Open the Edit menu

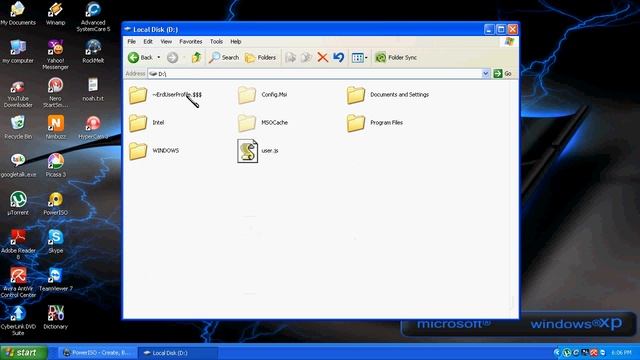(148, 42)
